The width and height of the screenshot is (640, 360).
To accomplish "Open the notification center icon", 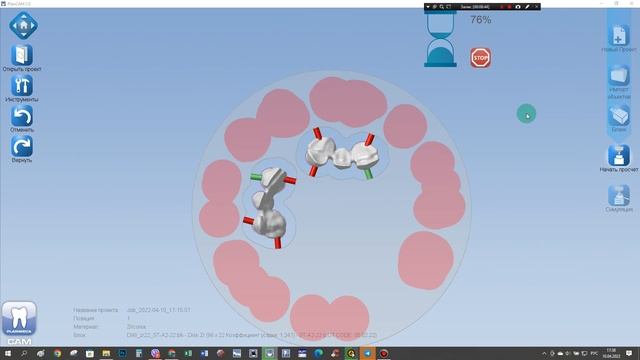I will [629, 353].
